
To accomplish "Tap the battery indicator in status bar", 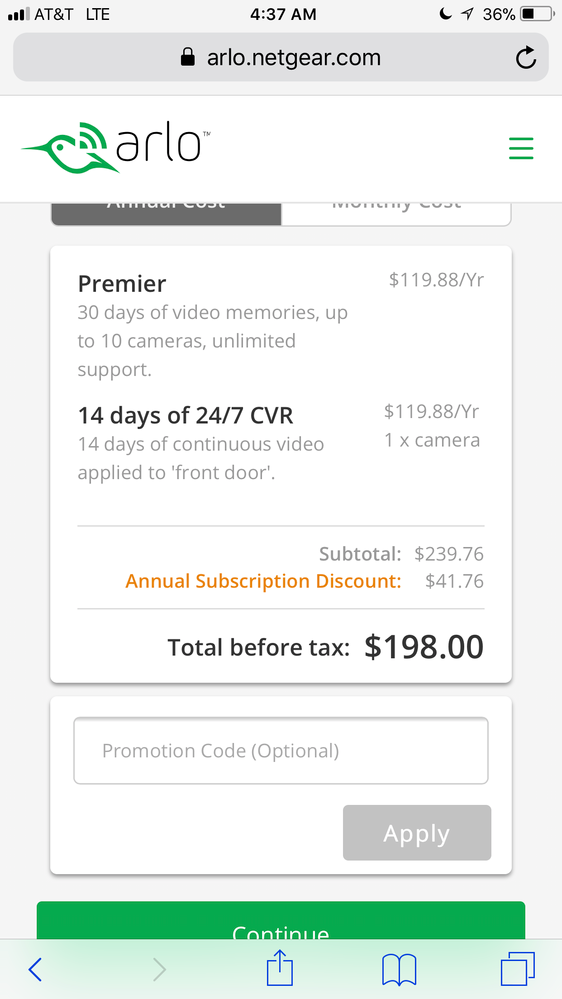I will pyautogui.click(x=538, y=14).
